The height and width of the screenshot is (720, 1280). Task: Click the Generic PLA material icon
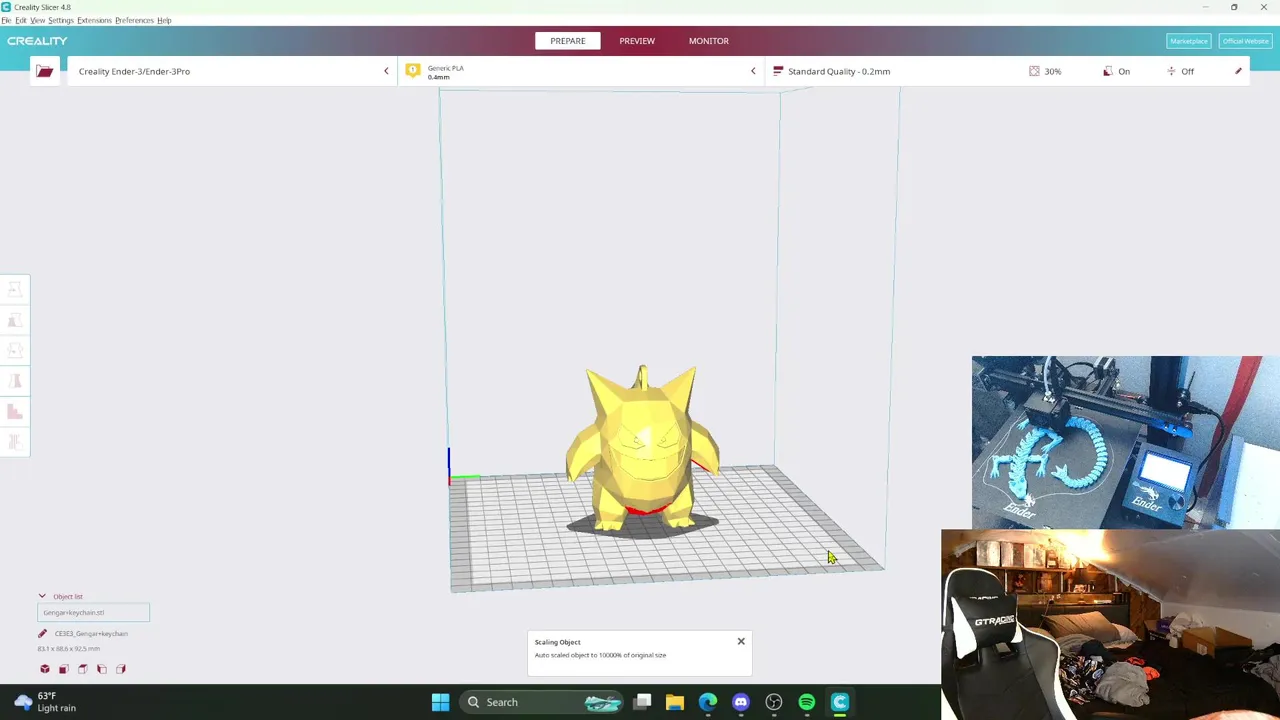[x=413, y=71]
